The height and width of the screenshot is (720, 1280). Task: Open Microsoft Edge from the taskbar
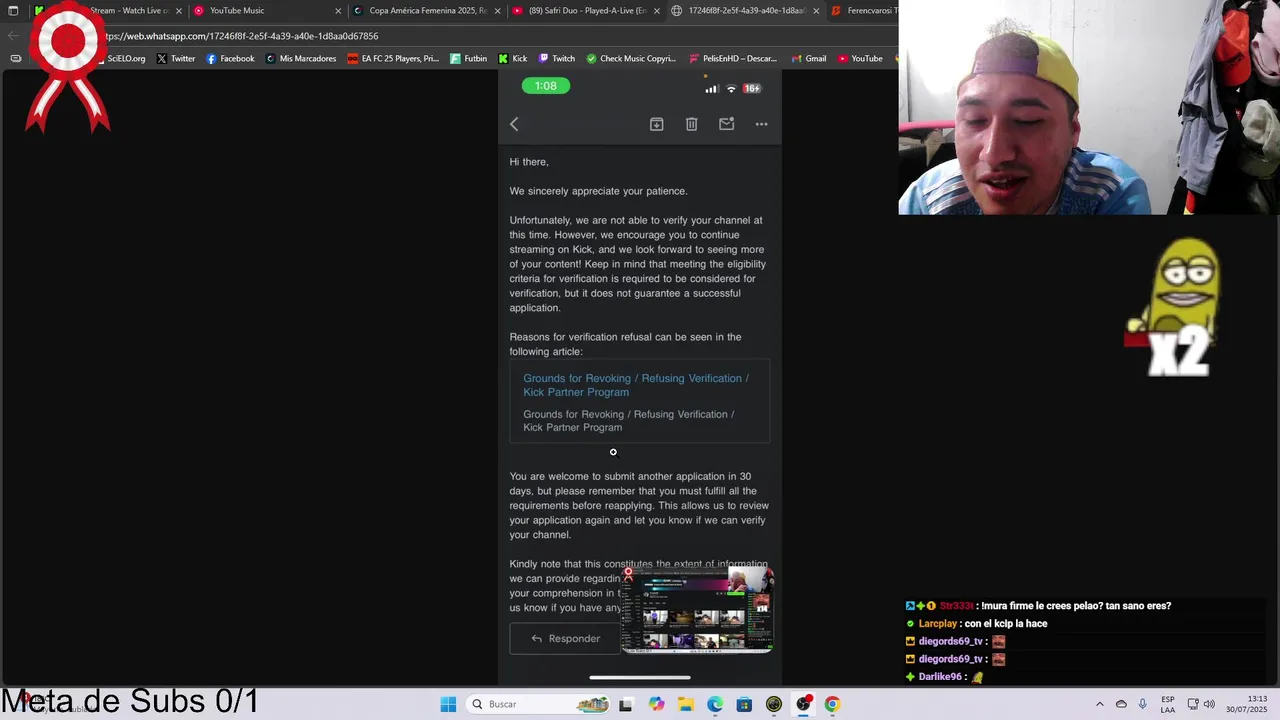click(x=715, y=704)
